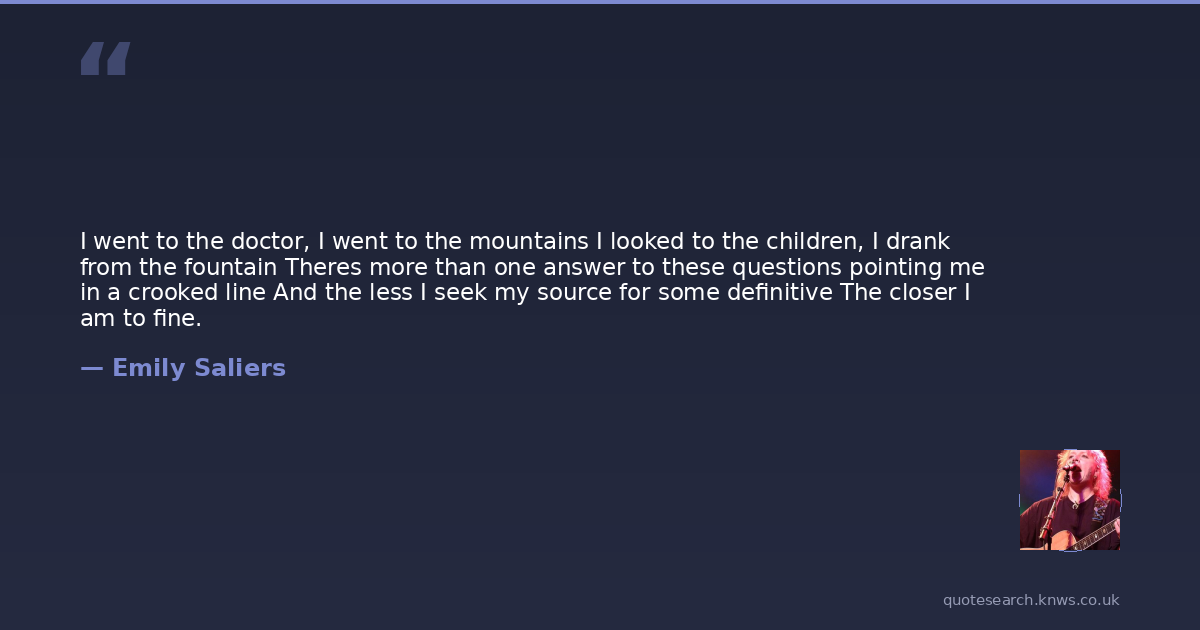Screen dimensions: 1200x630
Task: Click the last quote line "am to fine."
Action: point(141,319)
